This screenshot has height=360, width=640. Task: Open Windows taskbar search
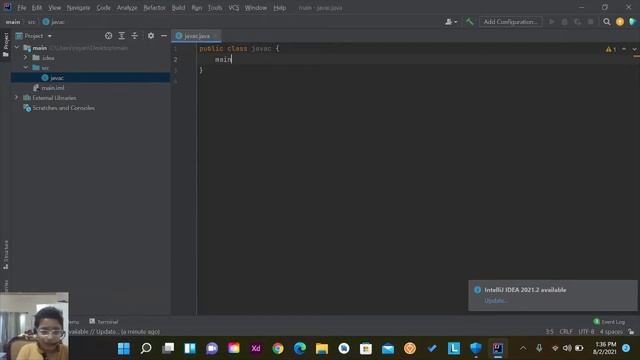146,348
